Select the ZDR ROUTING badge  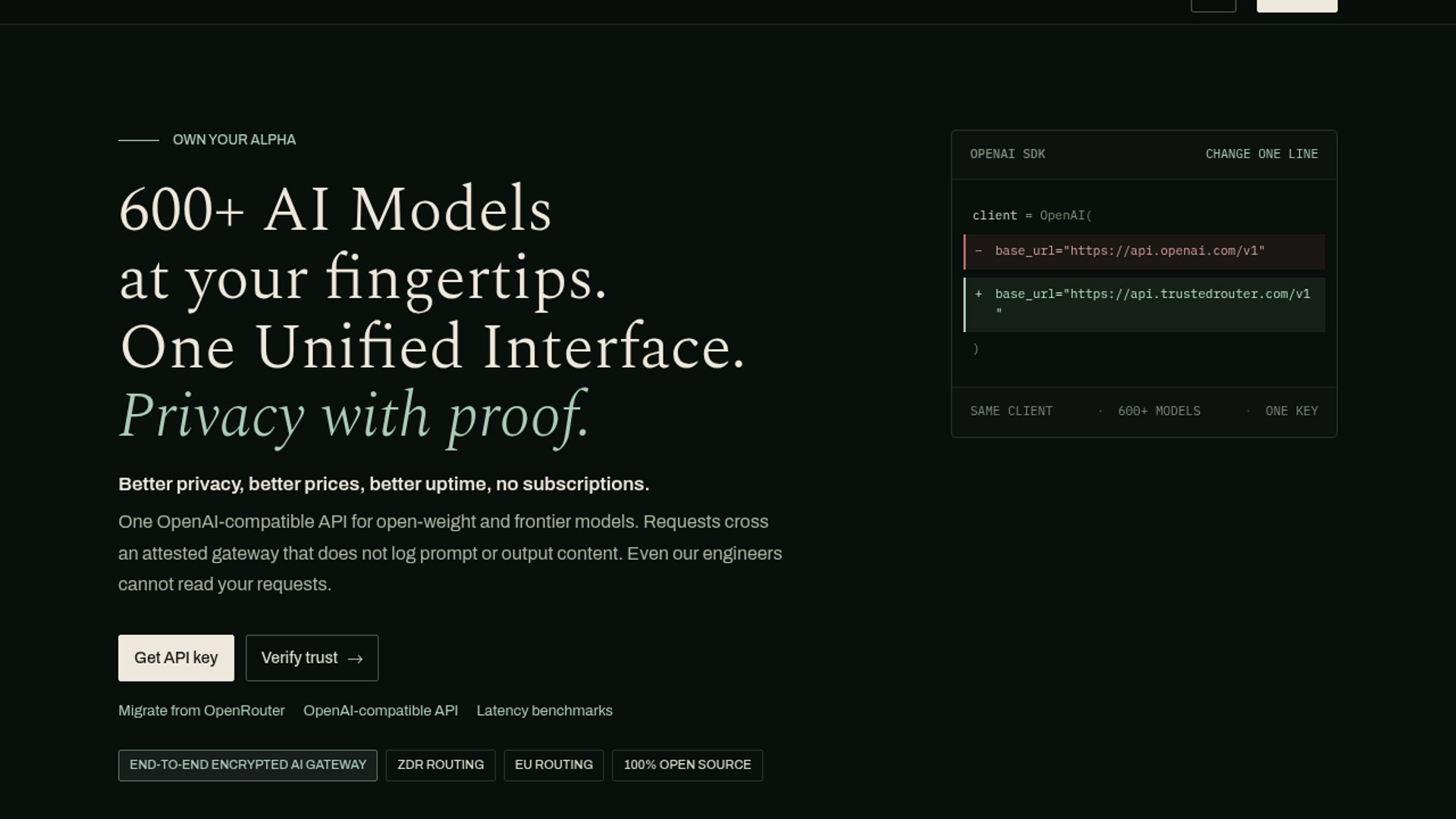tap(441, 765)
